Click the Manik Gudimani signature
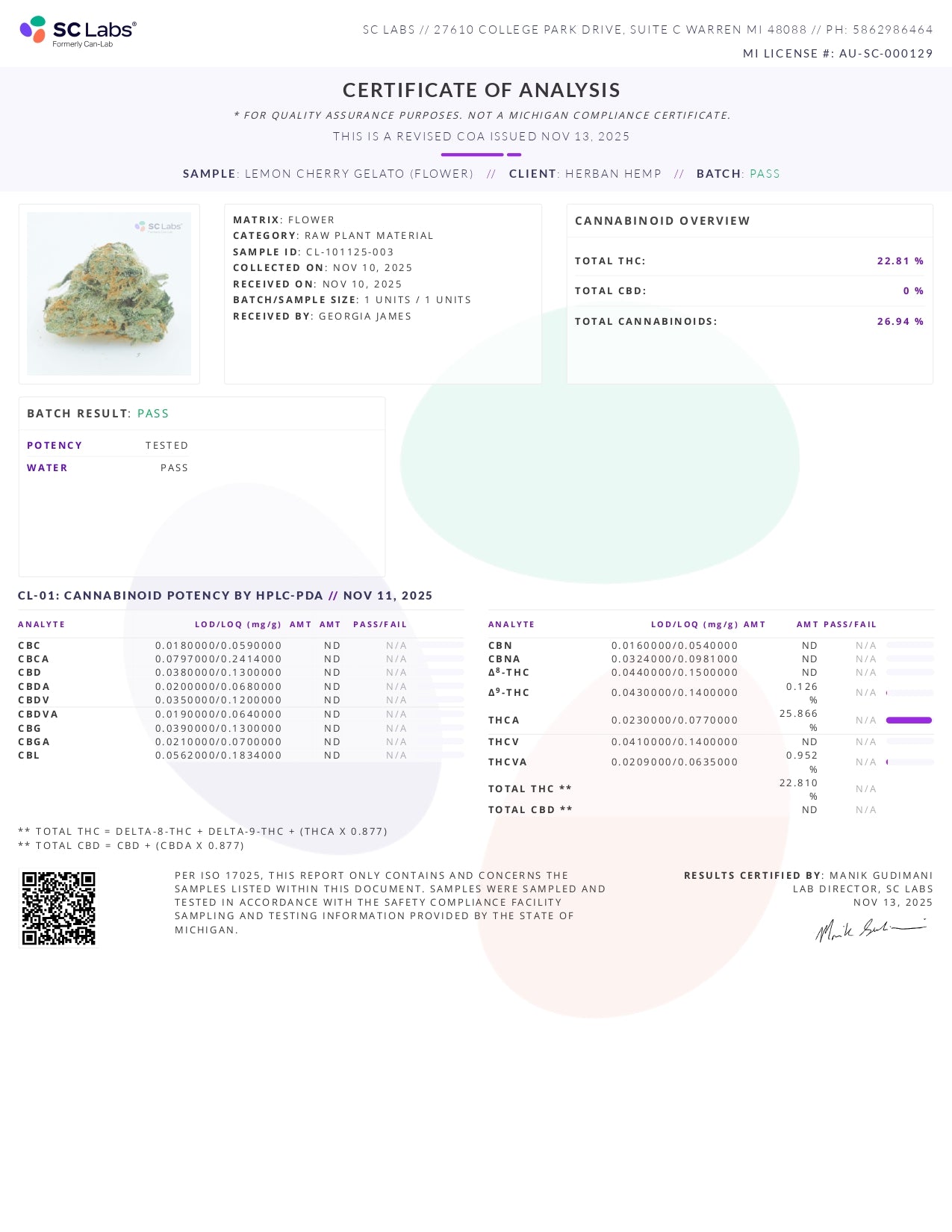This screenshot has width=952, height=1232. click(870, 930)
